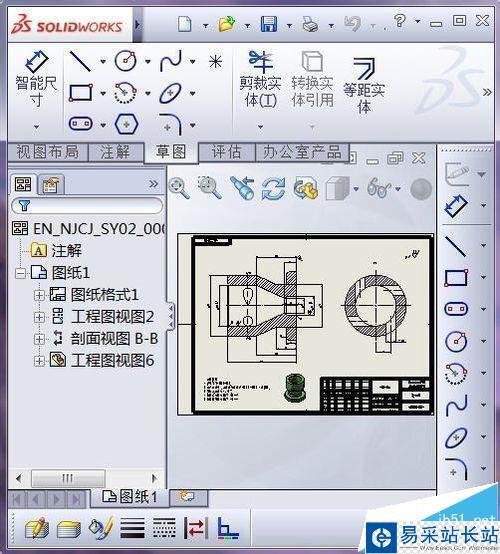
Task: Expand 工程图视图6 tree node
Action: coord(39,361)
